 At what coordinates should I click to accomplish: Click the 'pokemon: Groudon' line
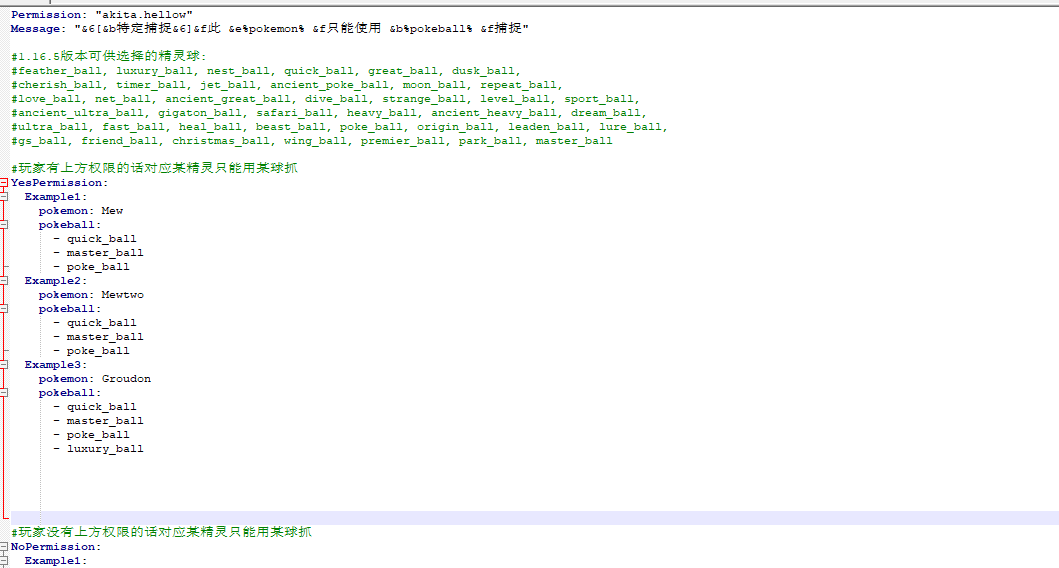tap(95, 379)
